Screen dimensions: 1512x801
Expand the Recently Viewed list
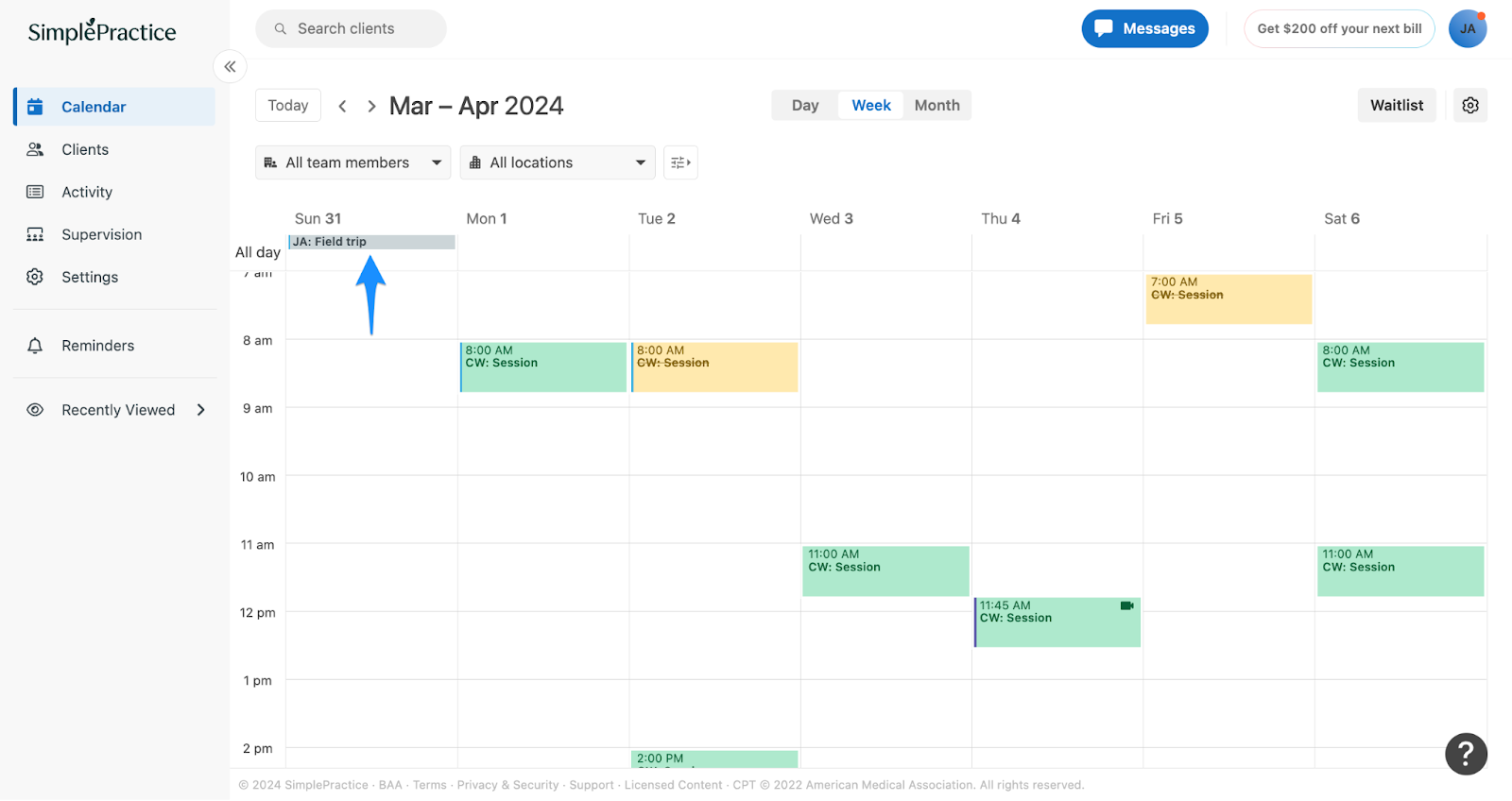pyautogui.click(x=200, y=410)
